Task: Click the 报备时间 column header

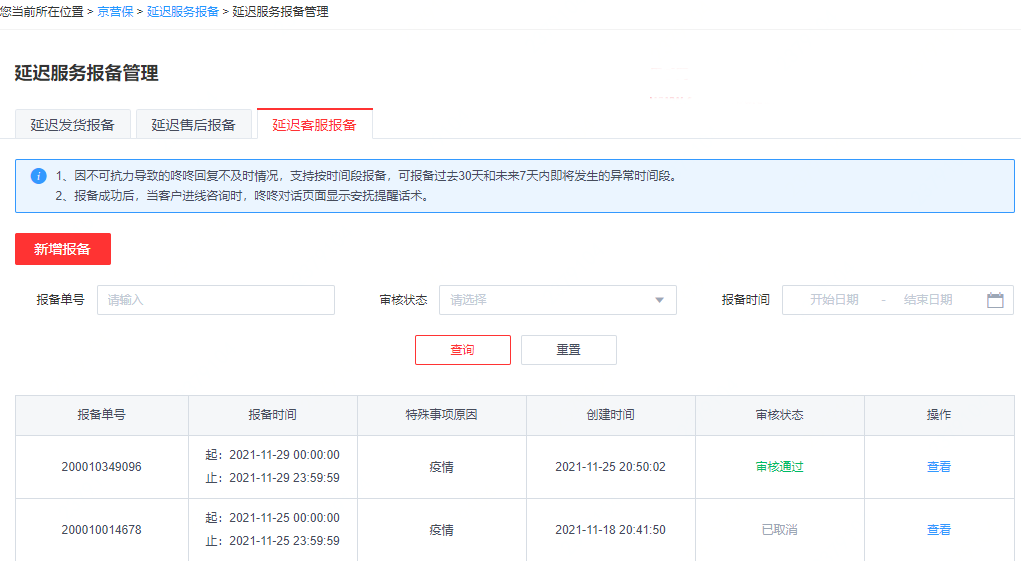Action: pyautogui.click(x=272, y=415)
